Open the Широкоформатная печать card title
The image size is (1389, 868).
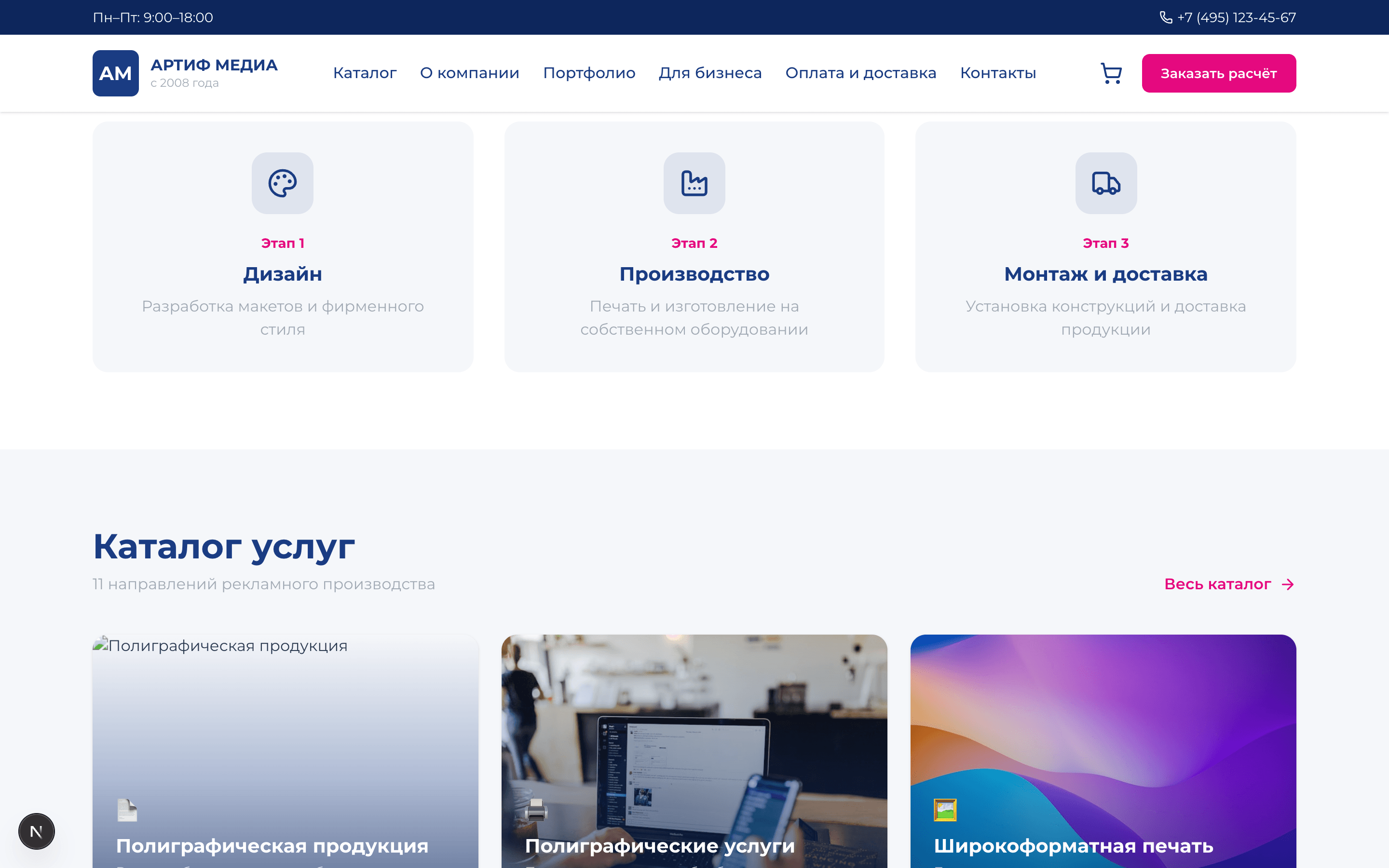coord(1073,846)
